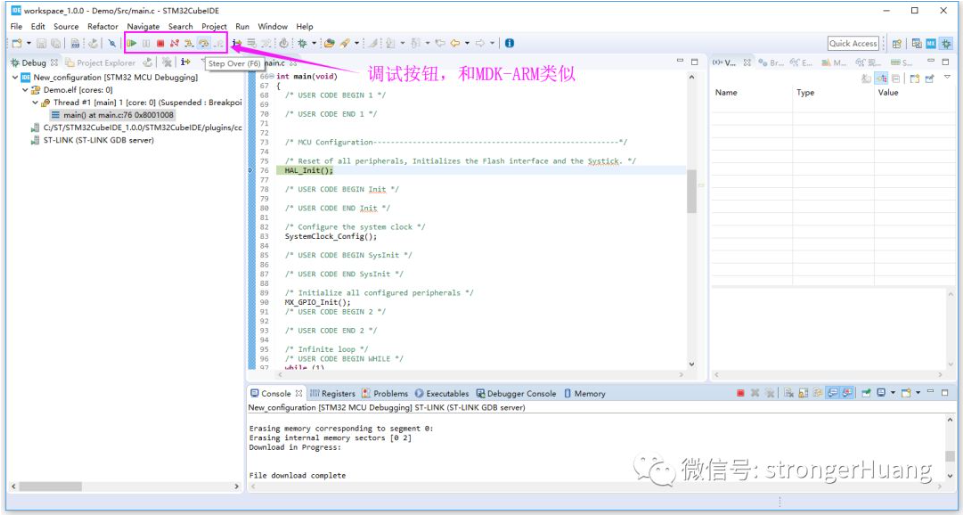Open the Navigate menu
Image resolution: width=963 pixels, height=522 pixels.
point(143,26)
